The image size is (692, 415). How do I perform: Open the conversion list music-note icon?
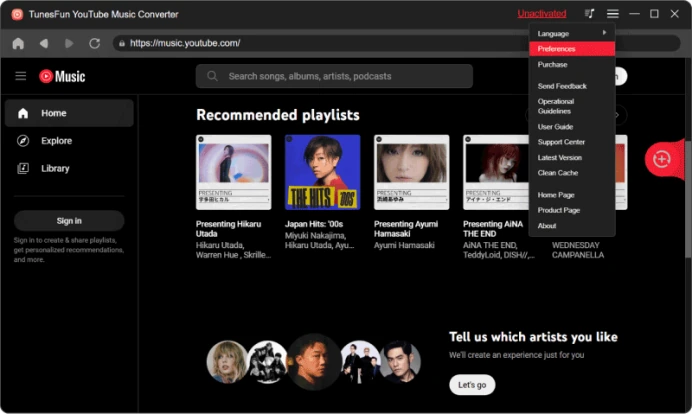pos(590,14)
